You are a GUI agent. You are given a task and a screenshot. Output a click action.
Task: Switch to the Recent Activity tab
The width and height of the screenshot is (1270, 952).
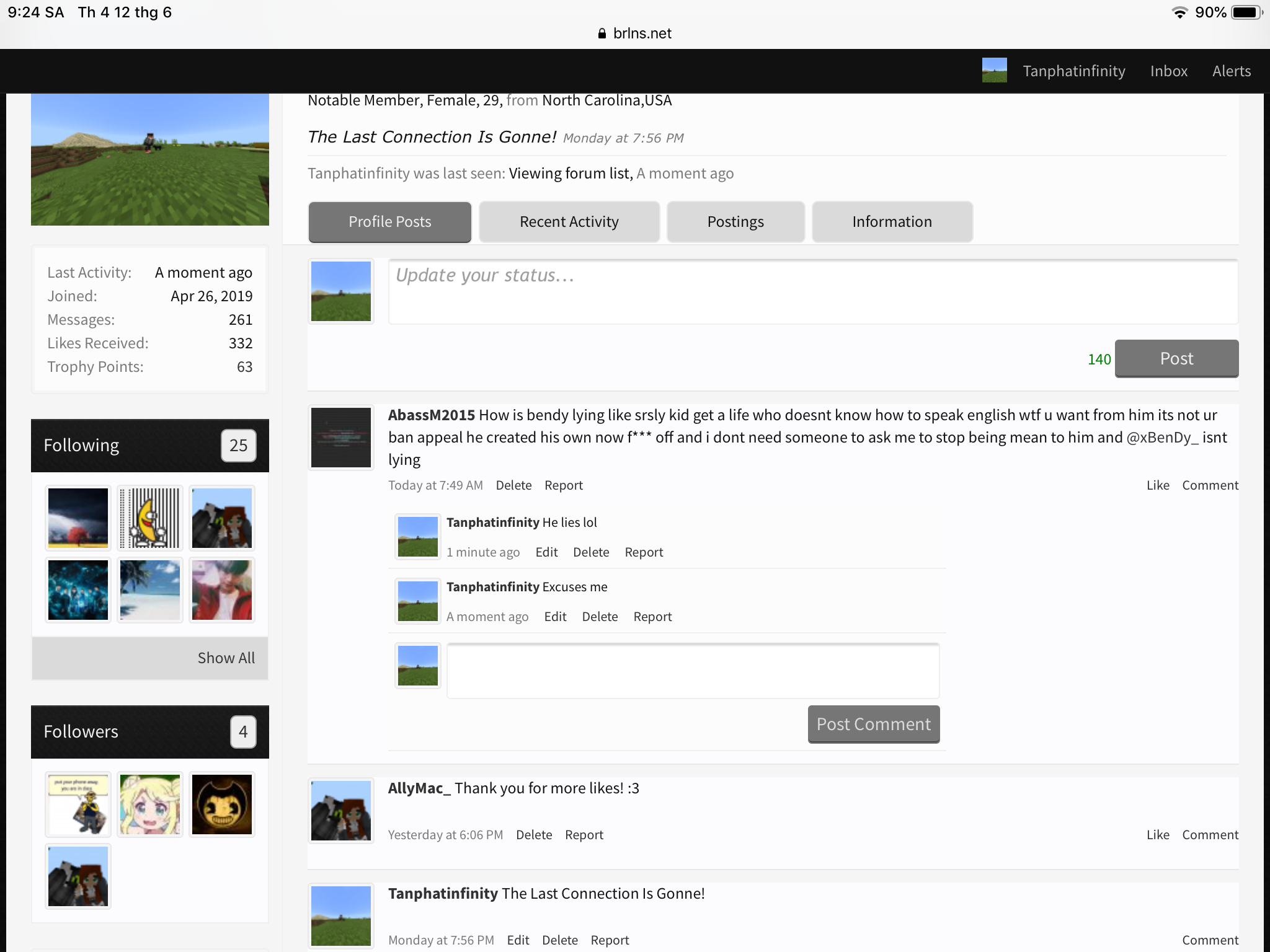tap(569, 222)
